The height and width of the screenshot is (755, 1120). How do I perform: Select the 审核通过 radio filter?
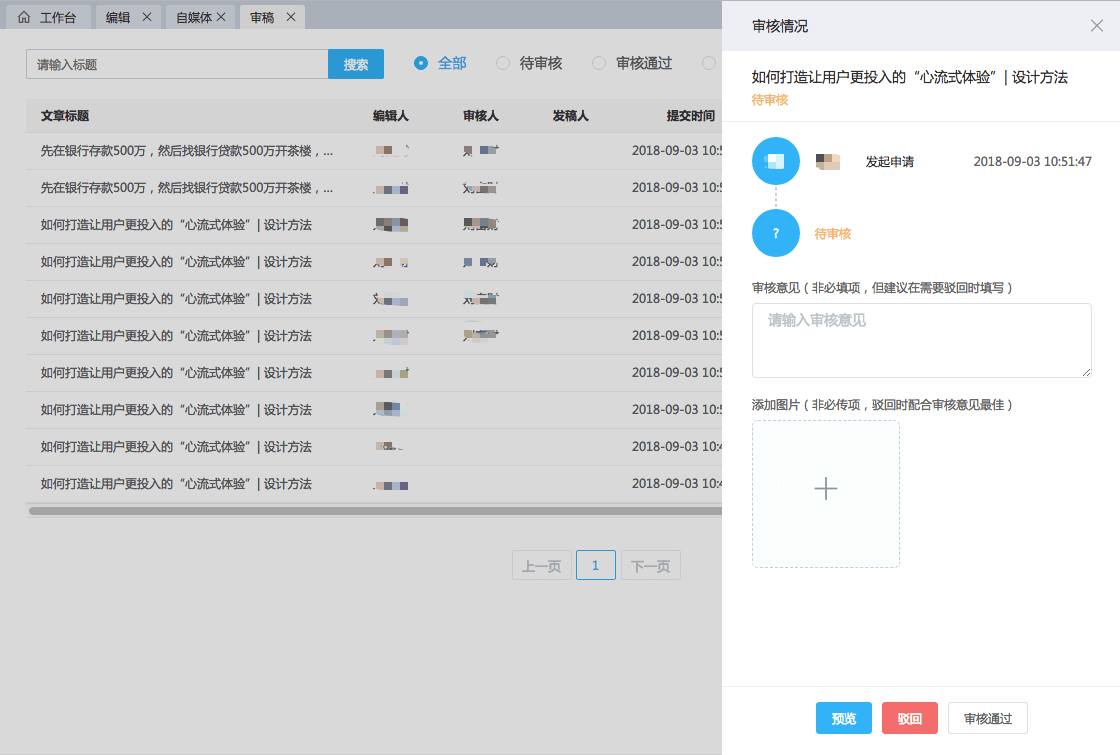[599, 63]
